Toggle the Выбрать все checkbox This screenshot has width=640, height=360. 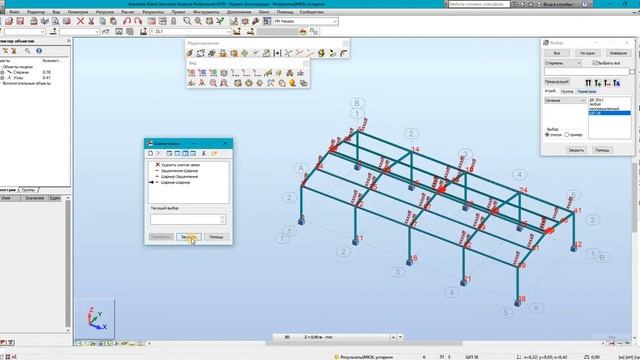(595, 63)
